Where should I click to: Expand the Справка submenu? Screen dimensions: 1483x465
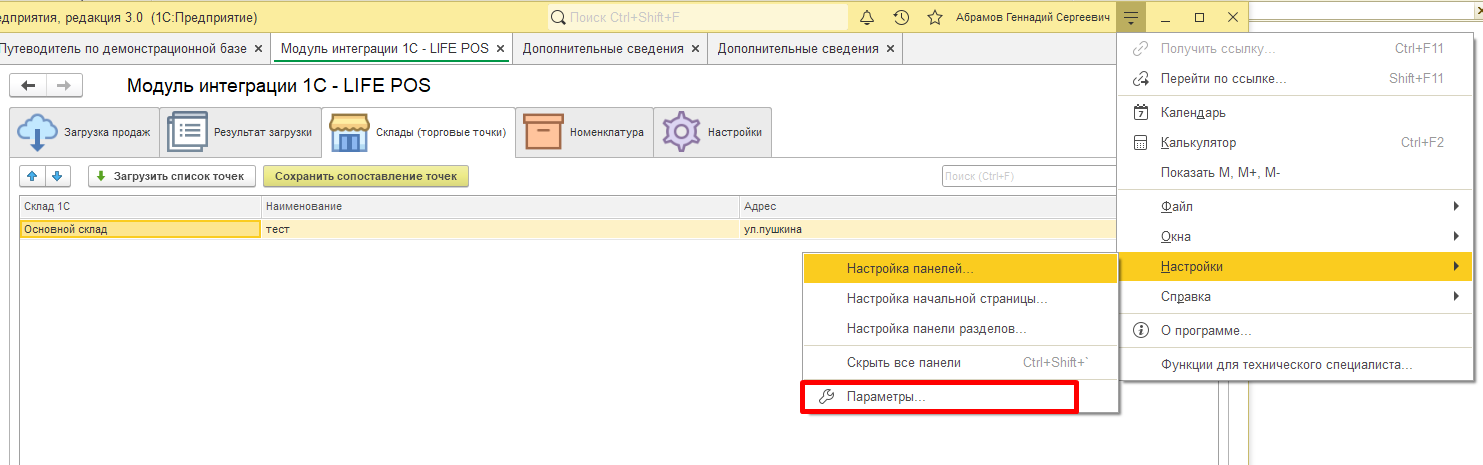click(1295, 296)
